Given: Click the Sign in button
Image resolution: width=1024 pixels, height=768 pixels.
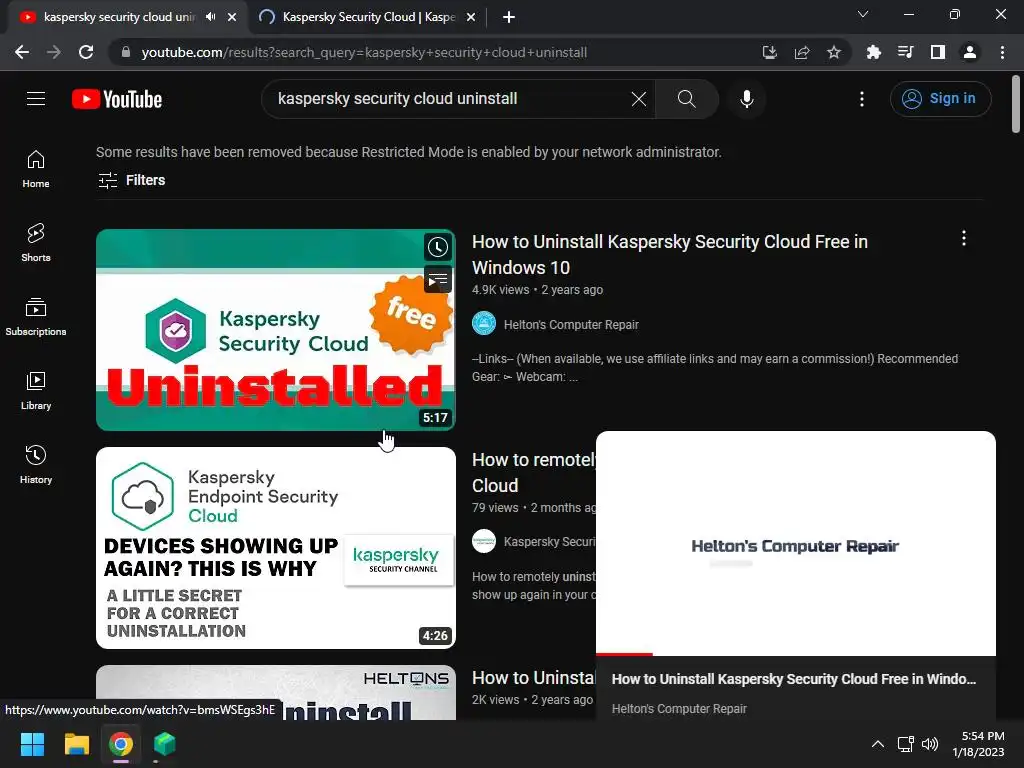Looking at the screenshot, I should 940,99.
